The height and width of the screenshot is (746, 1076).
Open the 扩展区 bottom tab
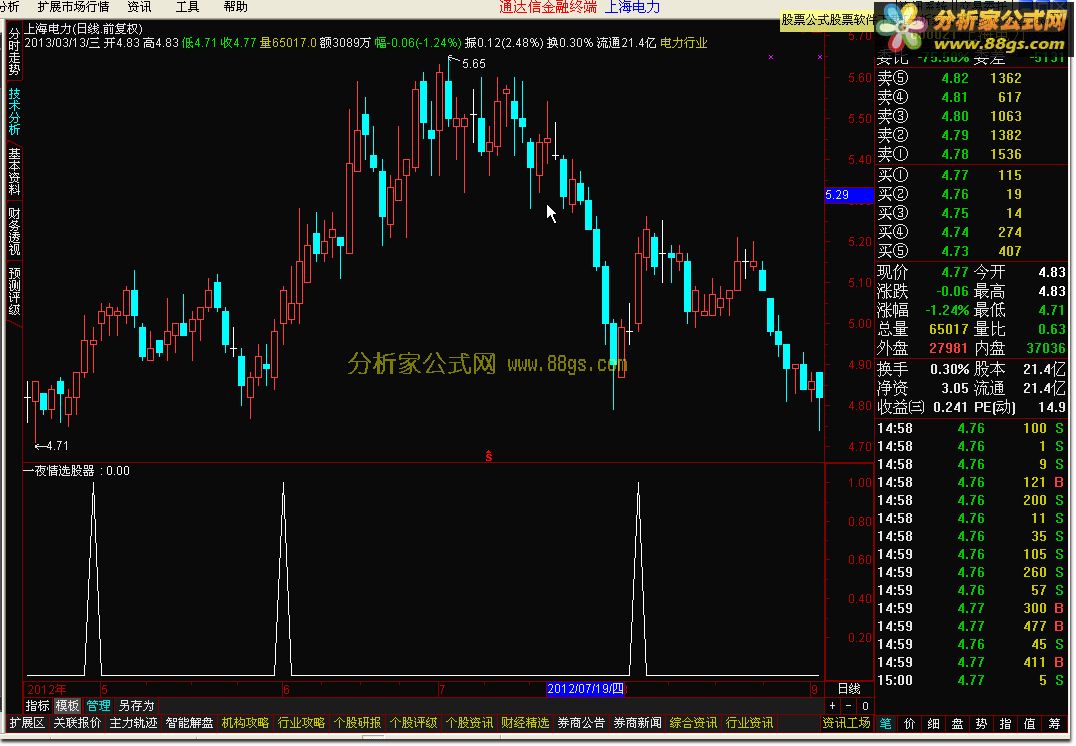[x=27, y=723]
